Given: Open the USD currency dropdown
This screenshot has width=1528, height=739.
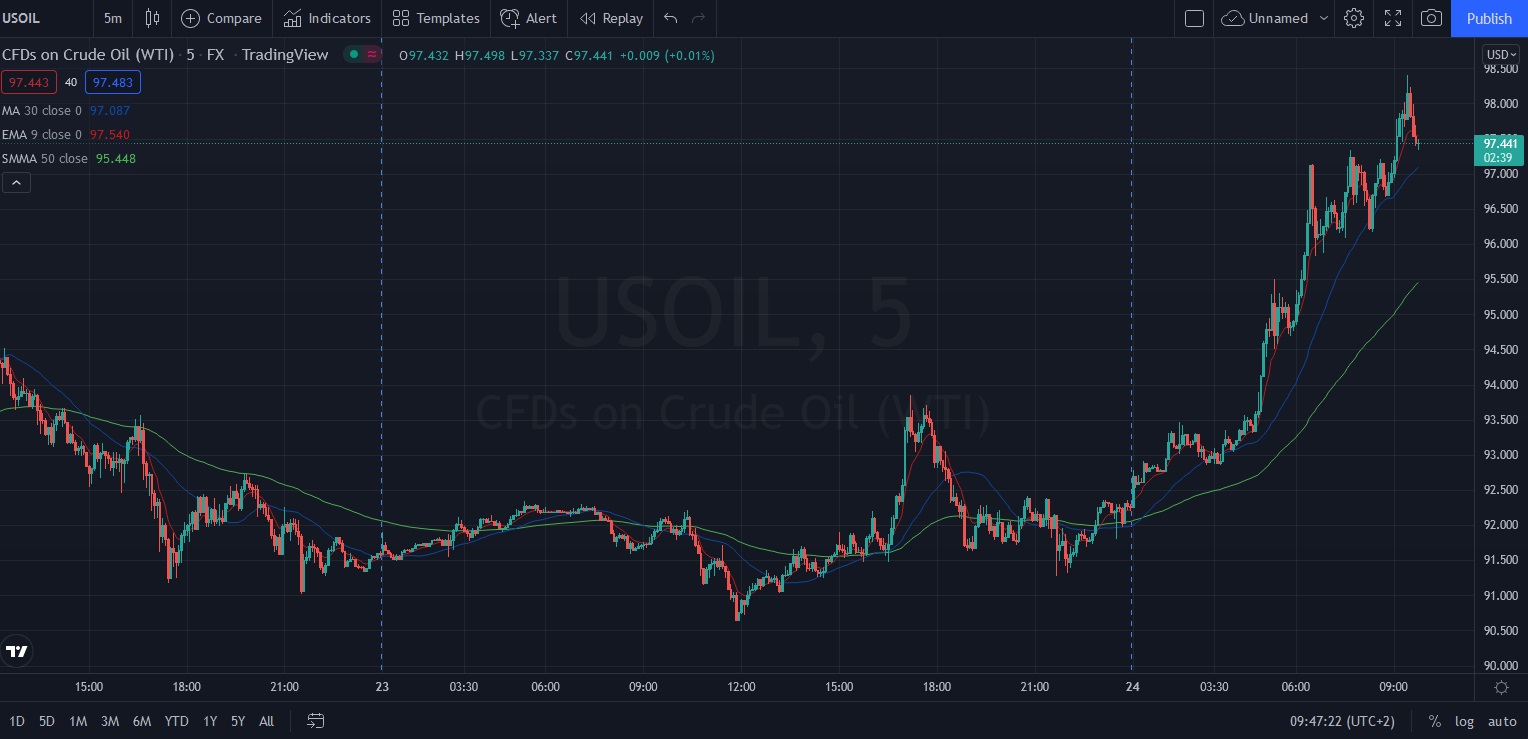Looking at the screenshot, I should pos(1500,55).
